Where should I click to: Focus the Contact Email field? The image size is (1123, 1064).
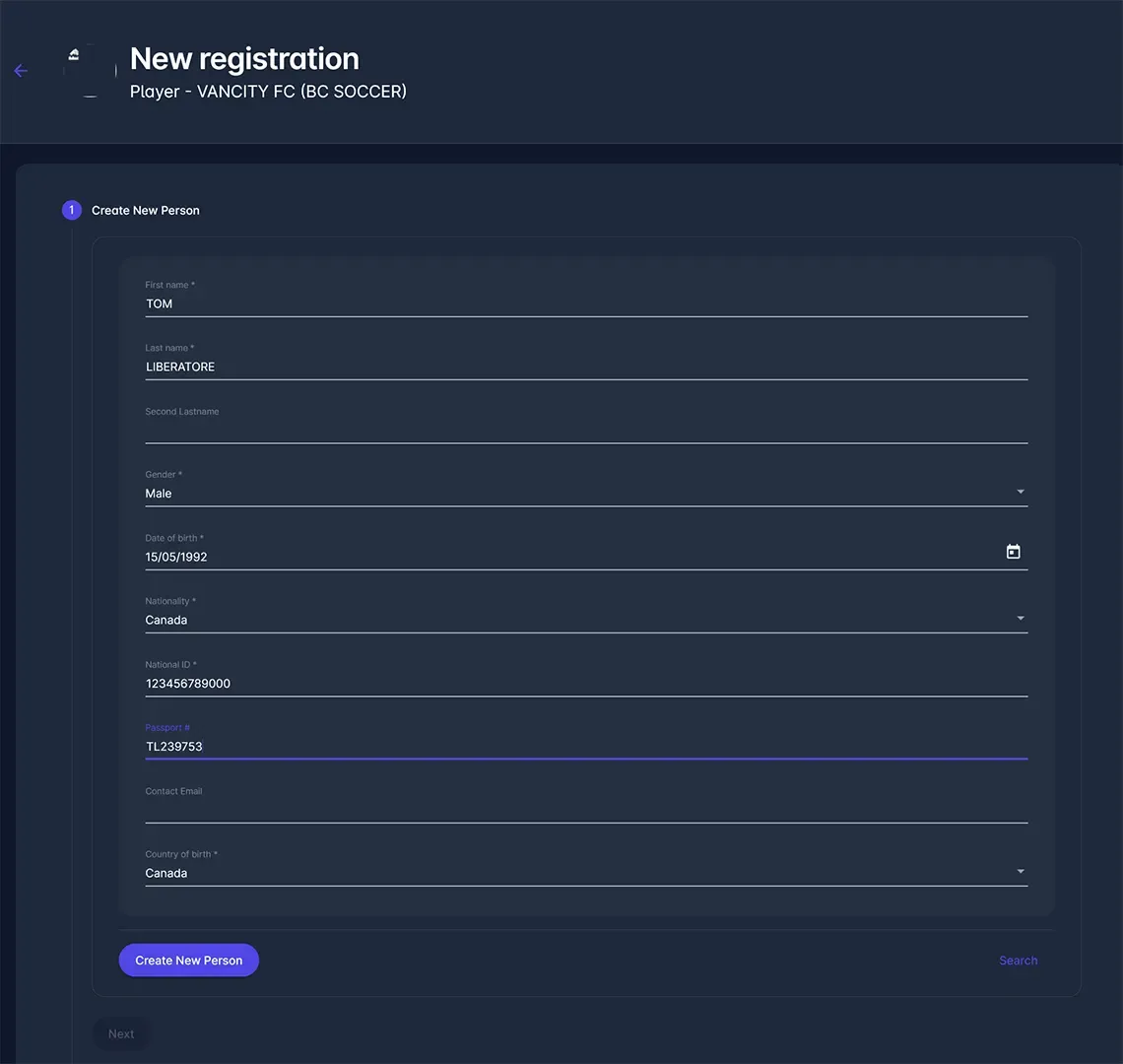[585, 810]
